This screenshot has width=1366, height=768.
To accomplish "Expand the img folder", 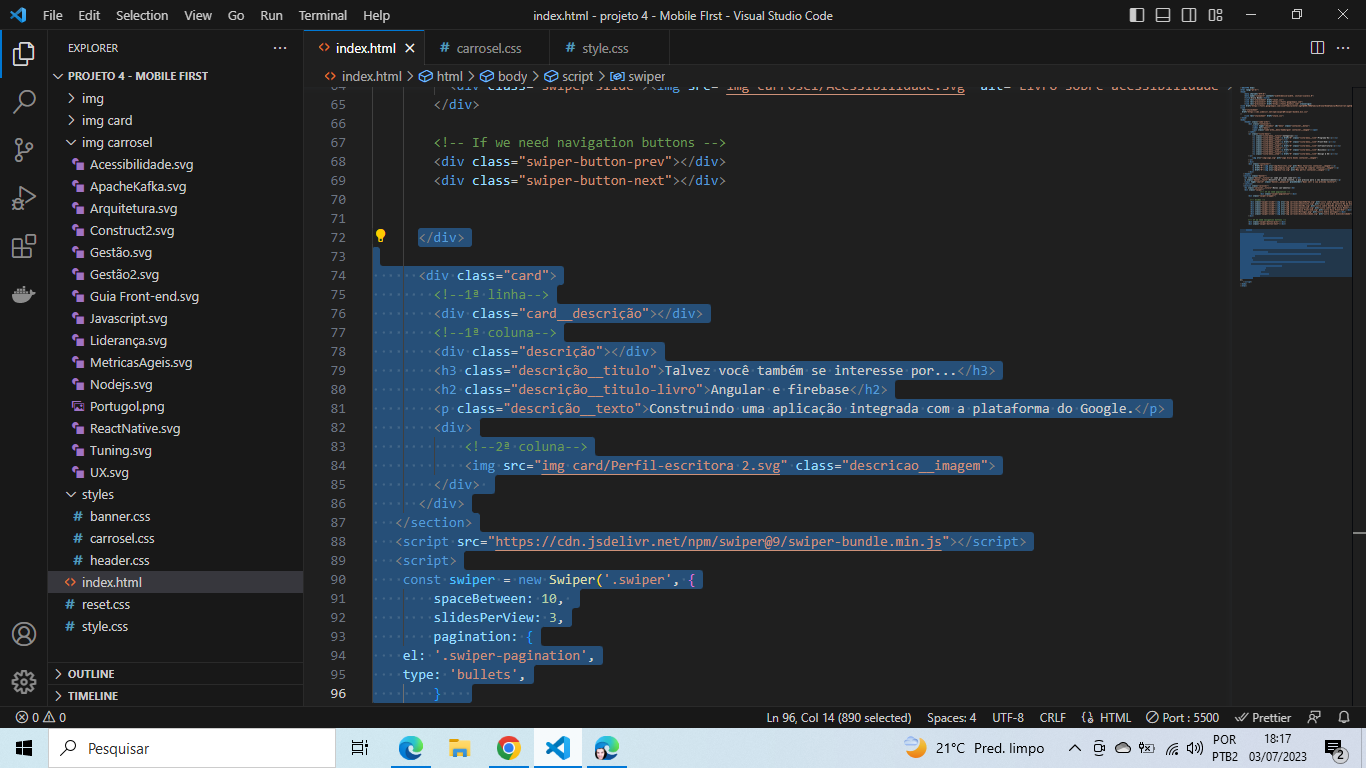I will coord(175,98).
